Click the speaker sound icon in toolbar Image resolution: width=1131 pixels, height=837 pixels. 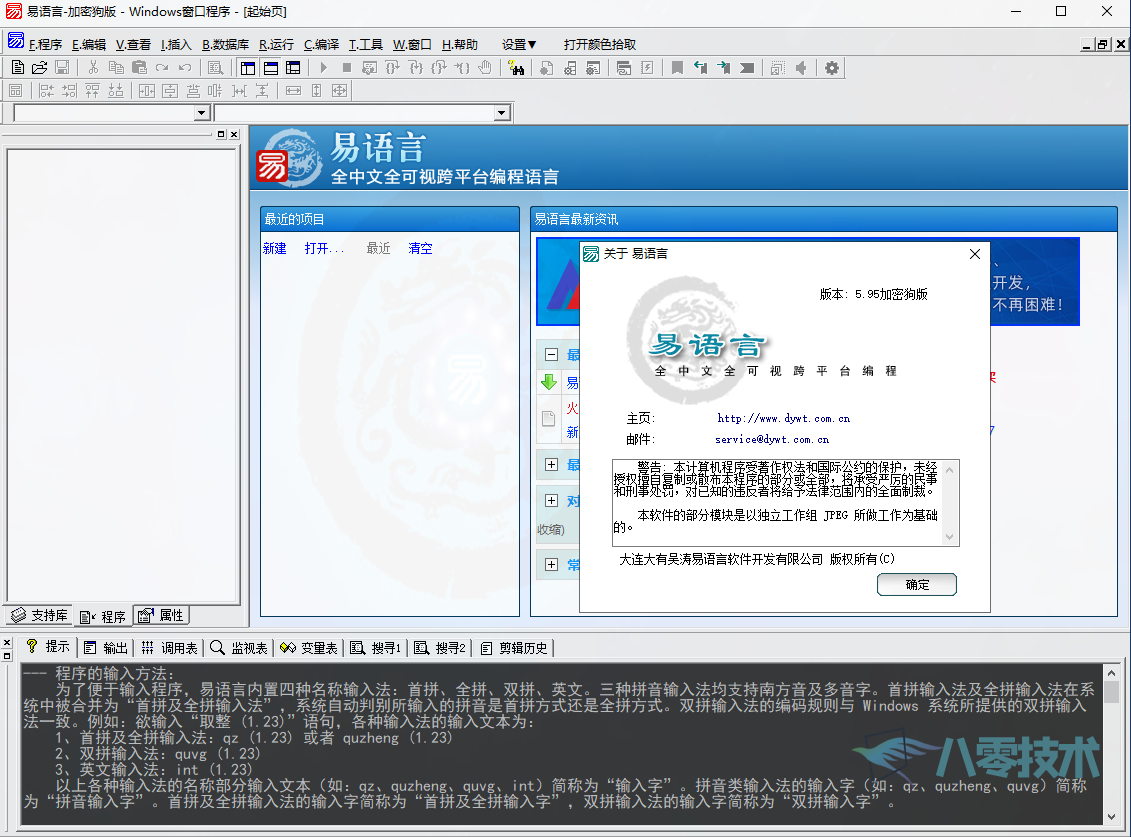pyautogui.click(x=801, y=68)
